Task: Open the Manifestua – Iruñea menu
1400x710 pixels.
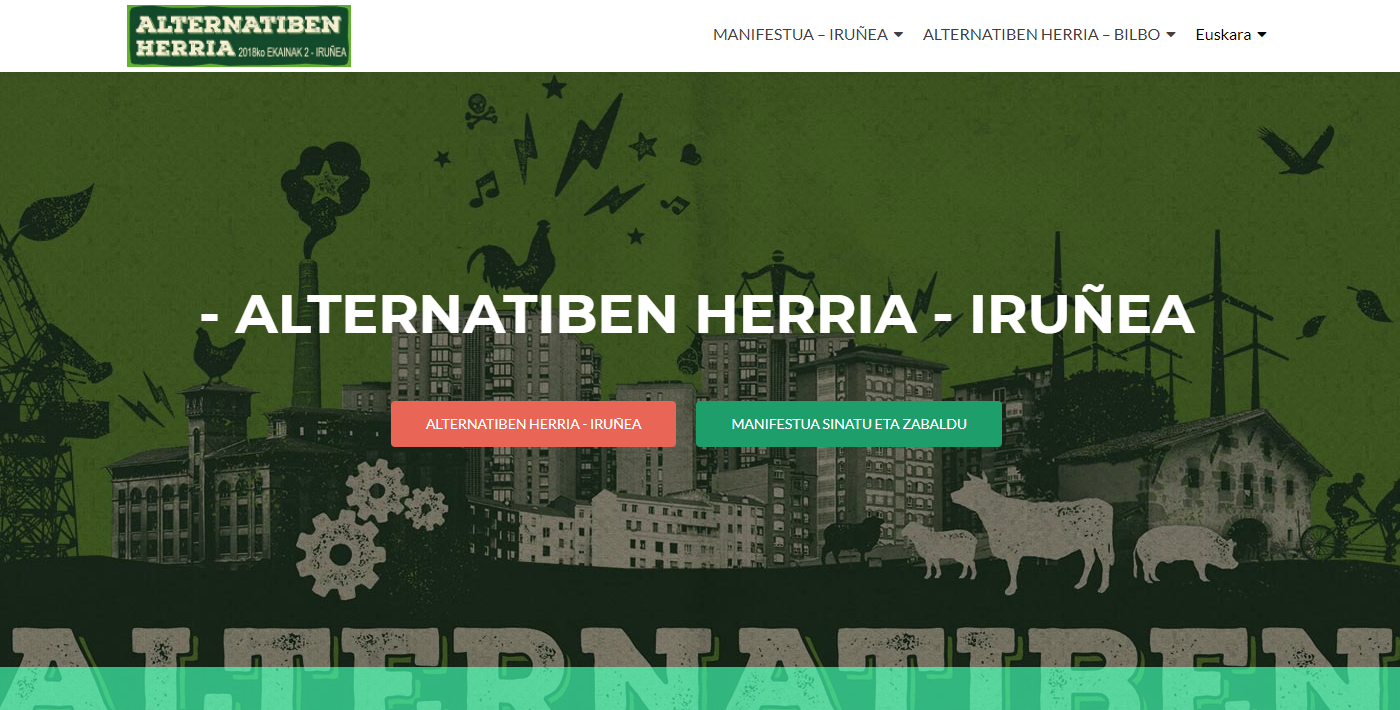Action: tap(800, 35)
